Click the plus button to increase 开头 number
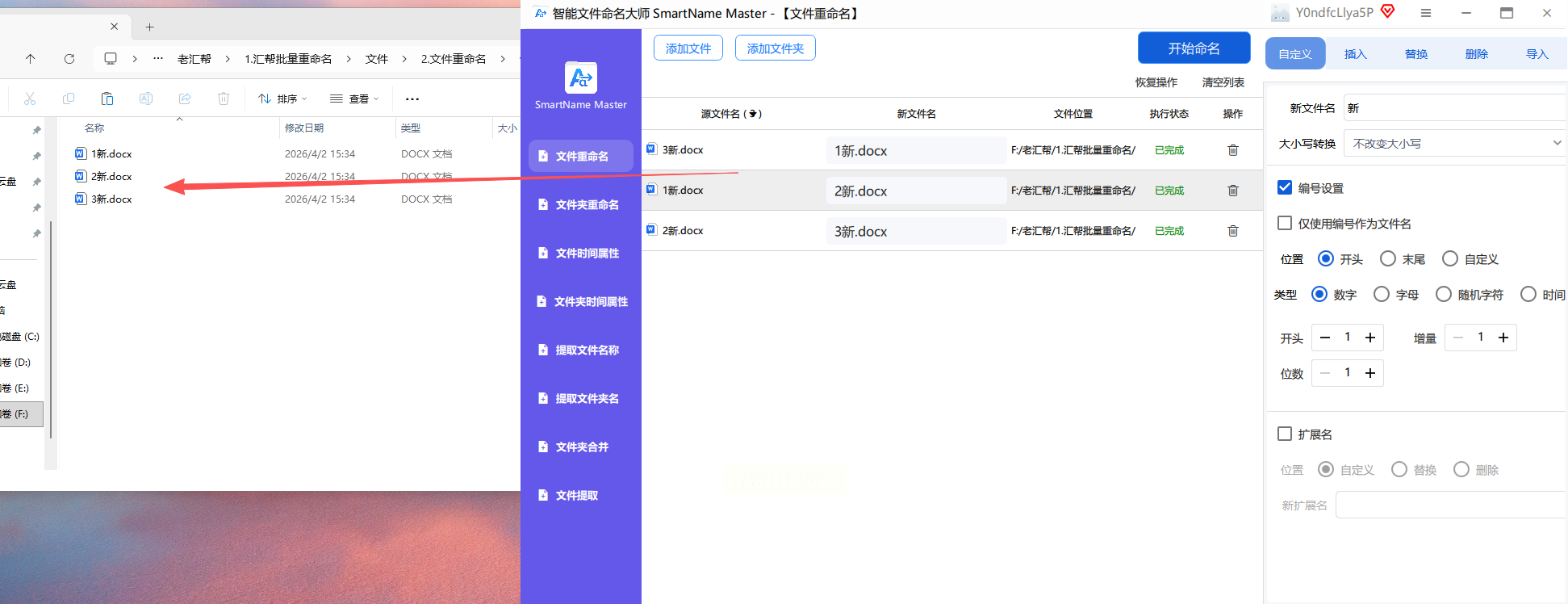The image size is (1568, 604). tap(1369, 338)
